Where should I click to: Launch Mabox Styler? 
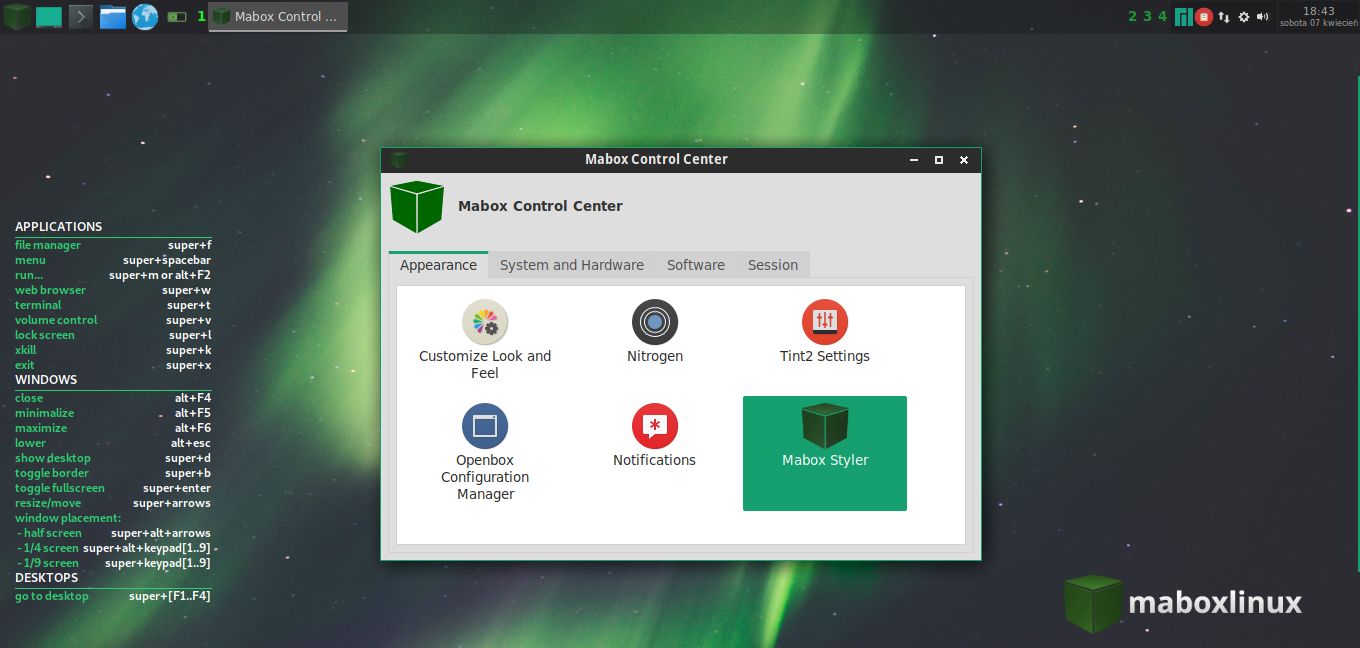[825, 453]
